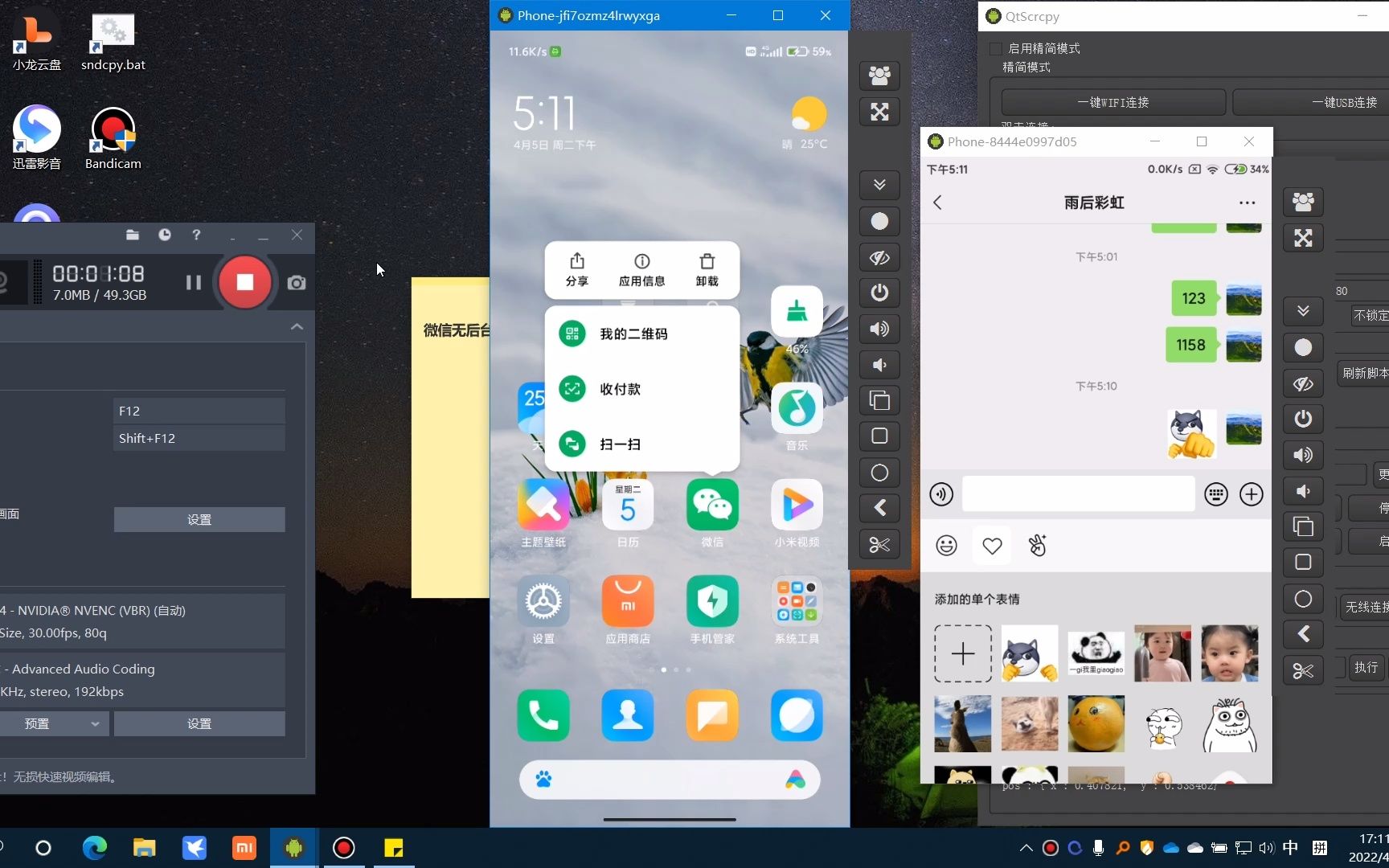The height and width of the screenshot is (868, 1389).
Task: Open Bandicam output folder icon
Action: (x=133, y=235)
